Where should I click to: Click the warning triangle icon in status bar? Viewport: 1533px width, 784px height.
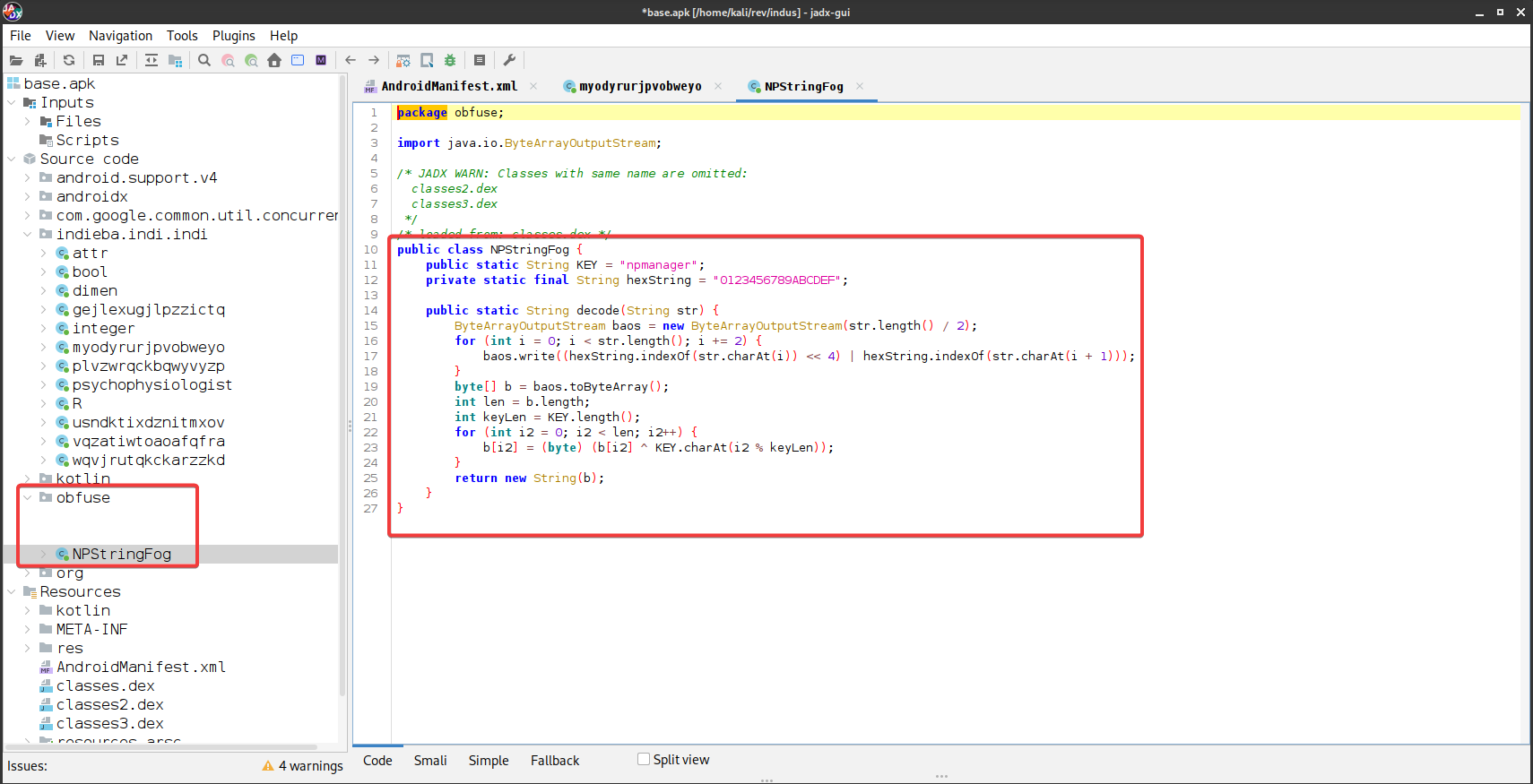(268, 766)
